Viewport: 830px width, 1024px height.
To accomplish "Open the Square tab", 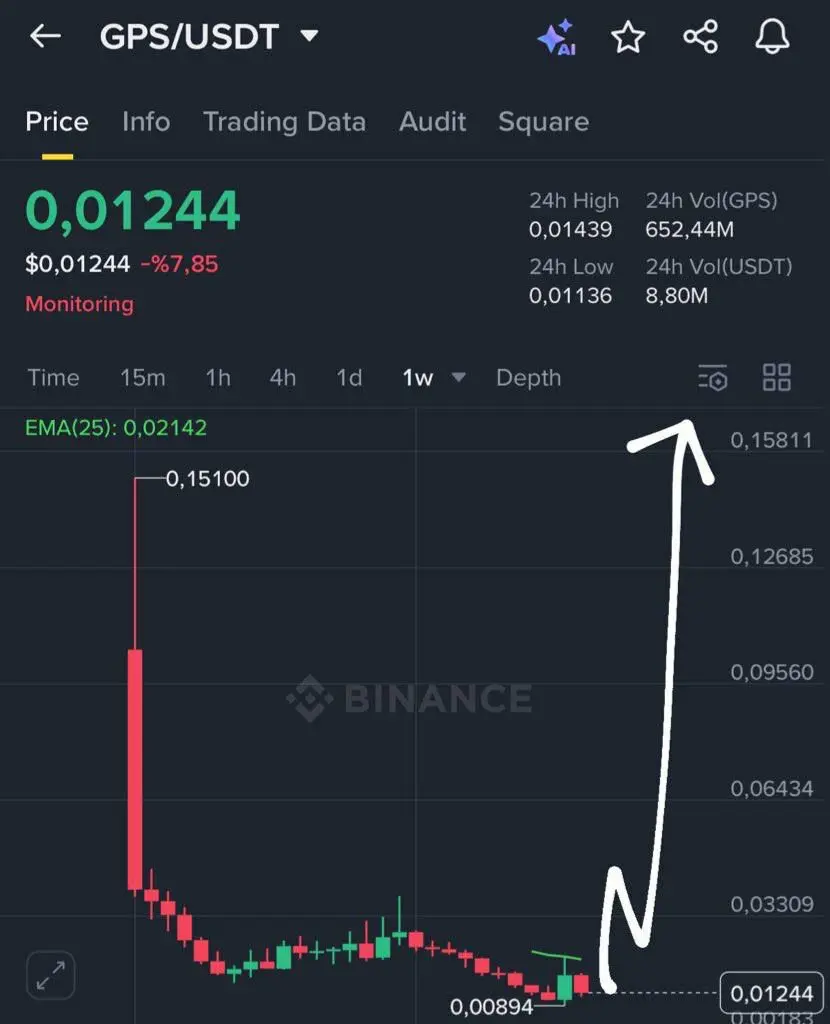I will [x=544, y=122].
